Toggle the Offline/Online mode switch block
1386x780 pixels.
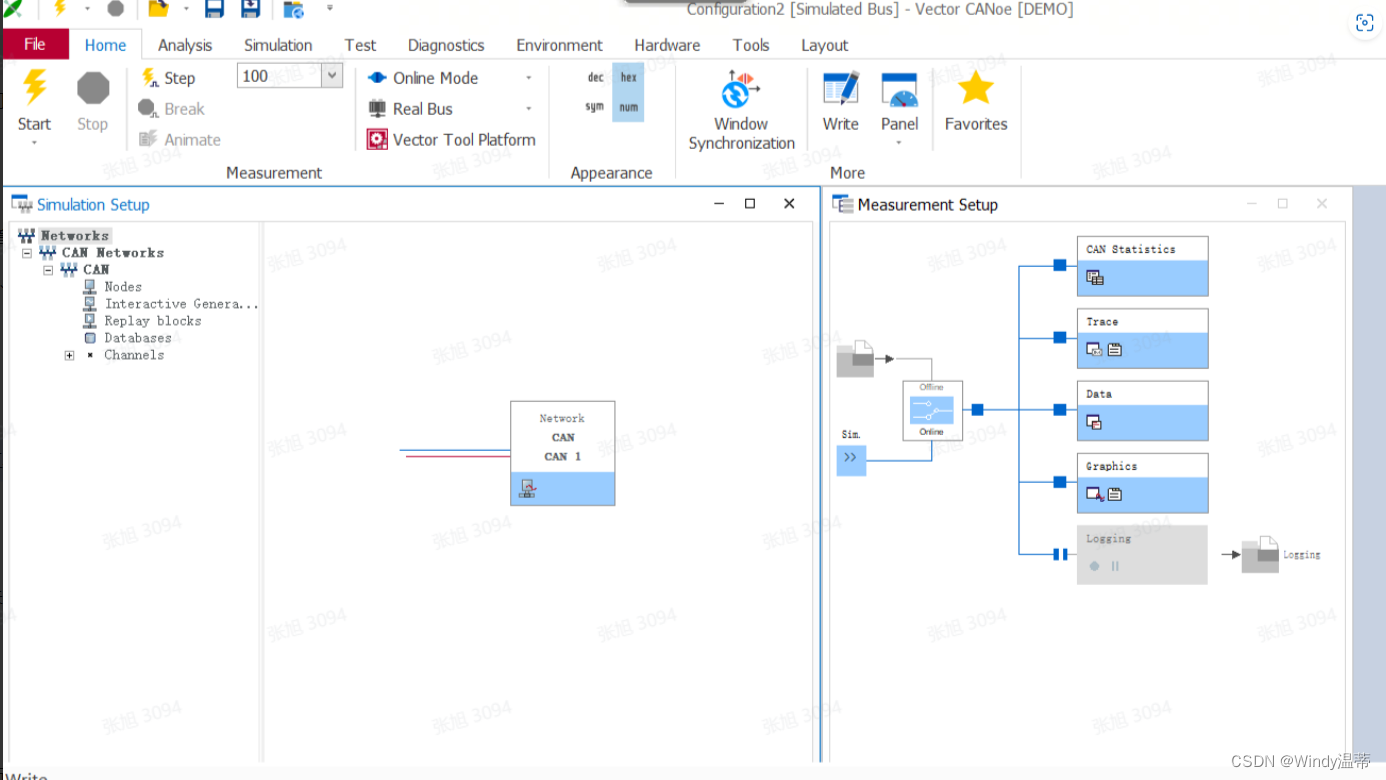coord(932,410)
